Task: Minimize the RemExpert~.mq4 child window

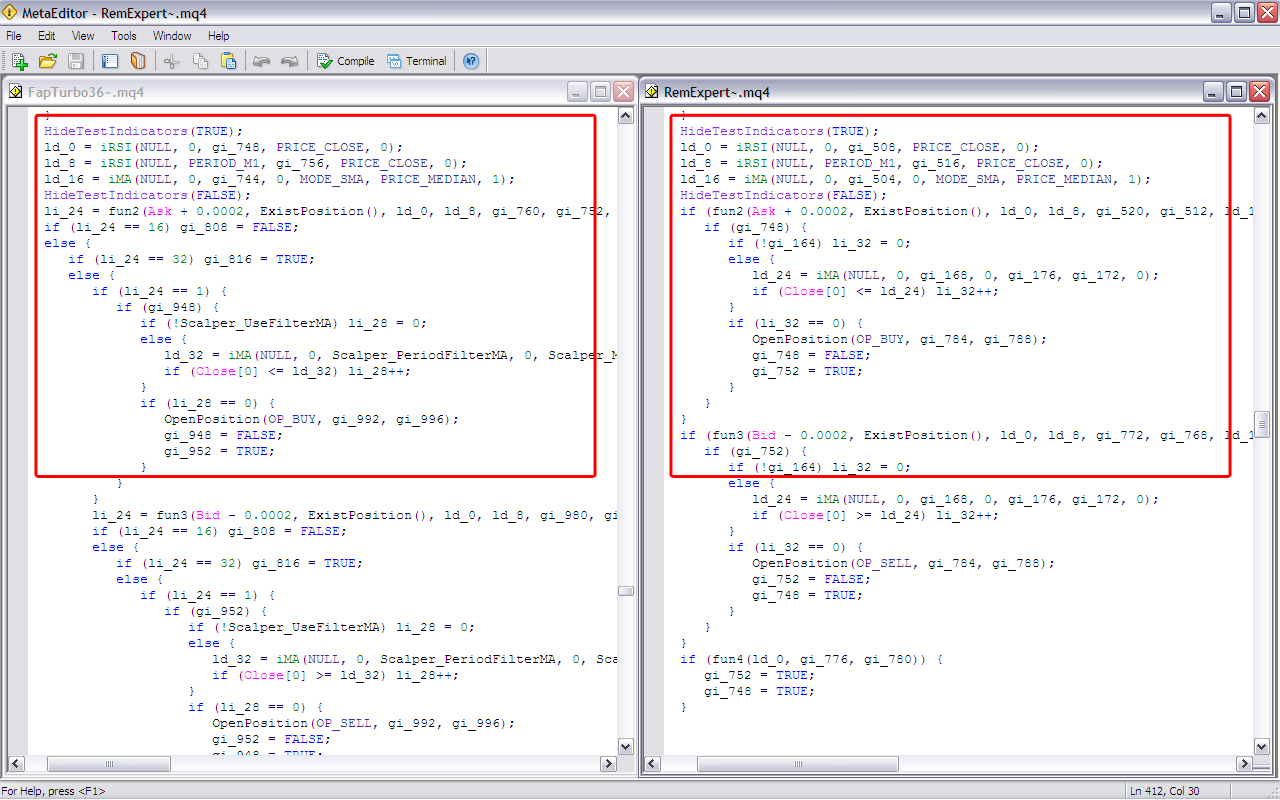Action: [x=1214, y=92]
